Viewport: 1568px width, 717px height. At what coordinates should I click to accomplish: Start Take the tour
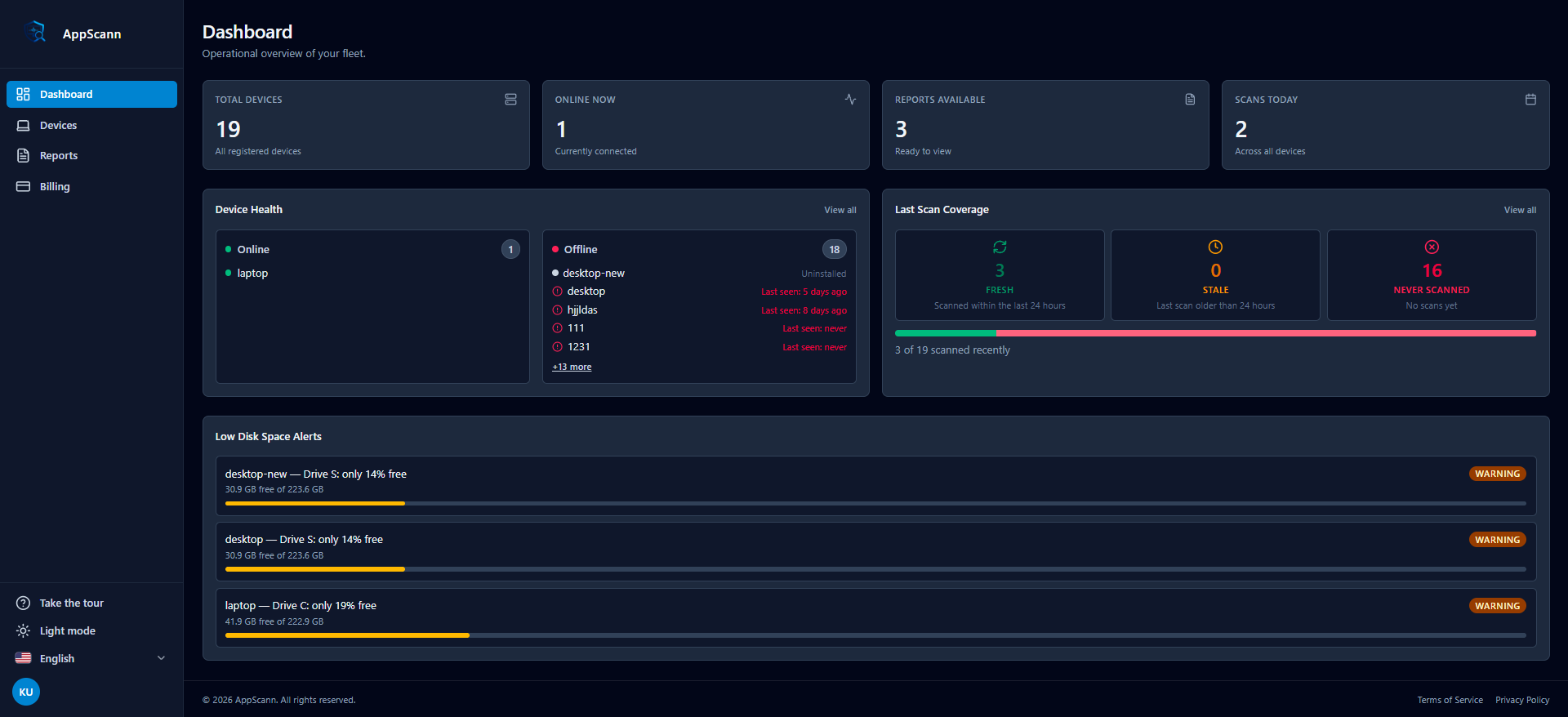(91, 603)
